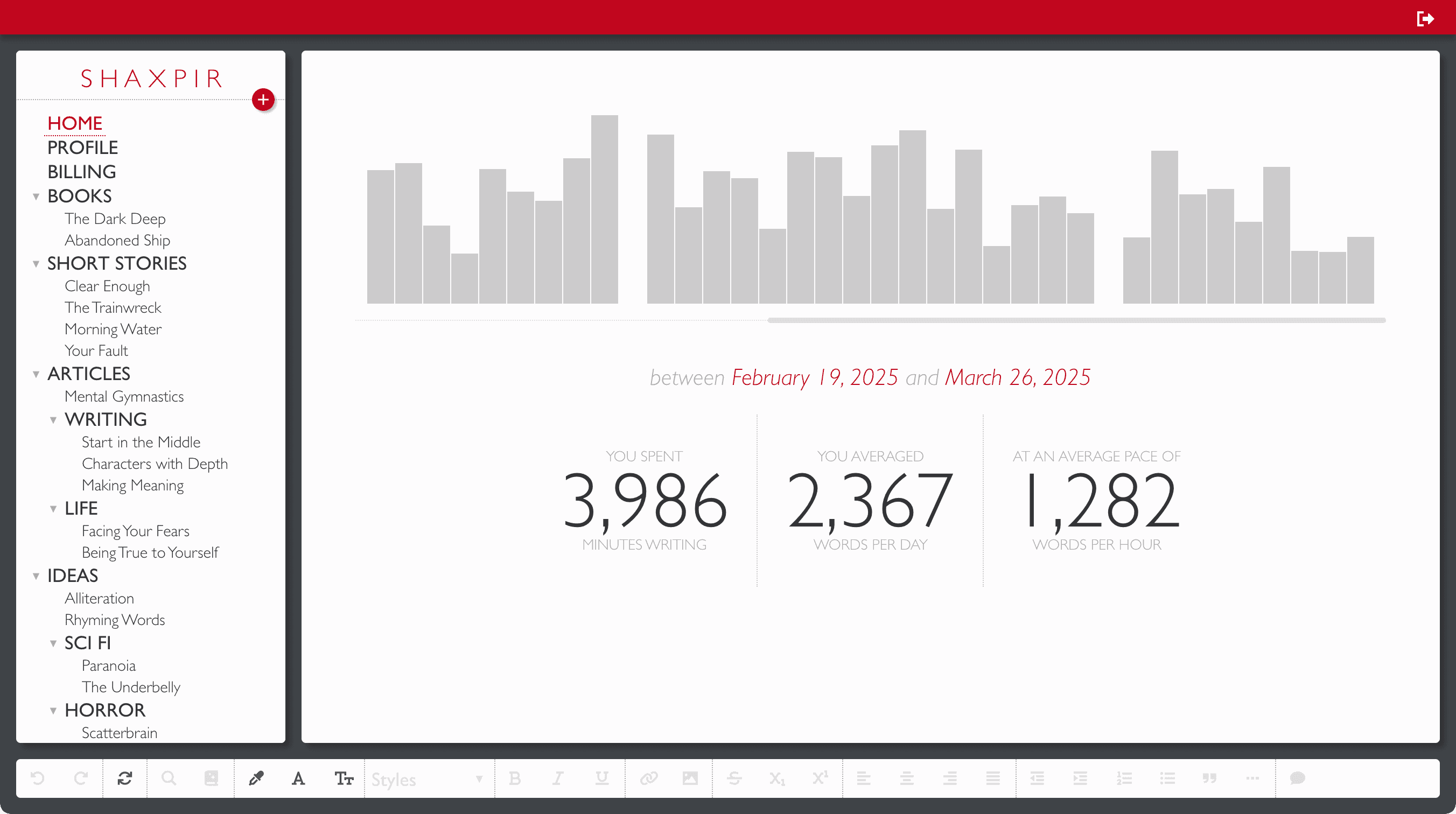Click the date range slider bar under chart
The width and height of the screenshot is (1456, 814).
tap(1076, 320)
